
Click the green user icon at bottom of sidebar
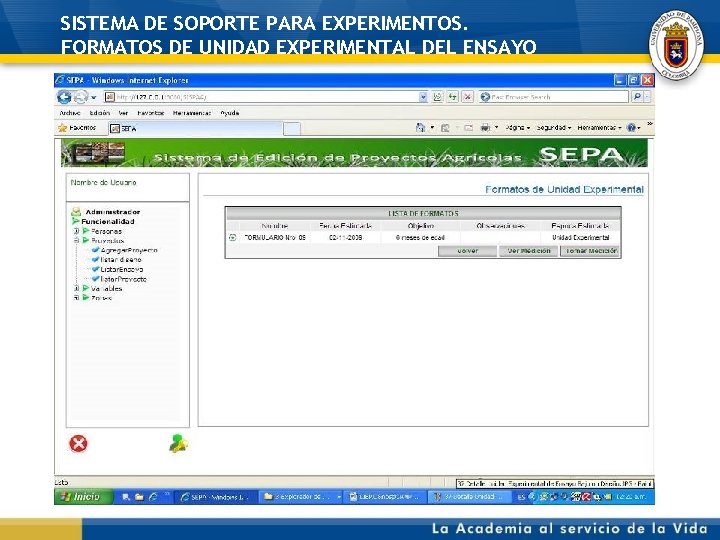tap(178, 444)
